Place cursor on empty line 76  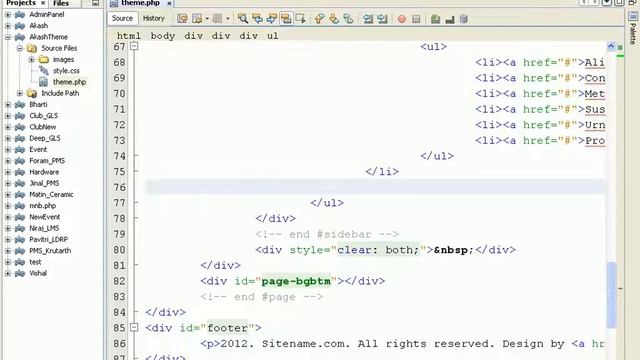point(375,187)
